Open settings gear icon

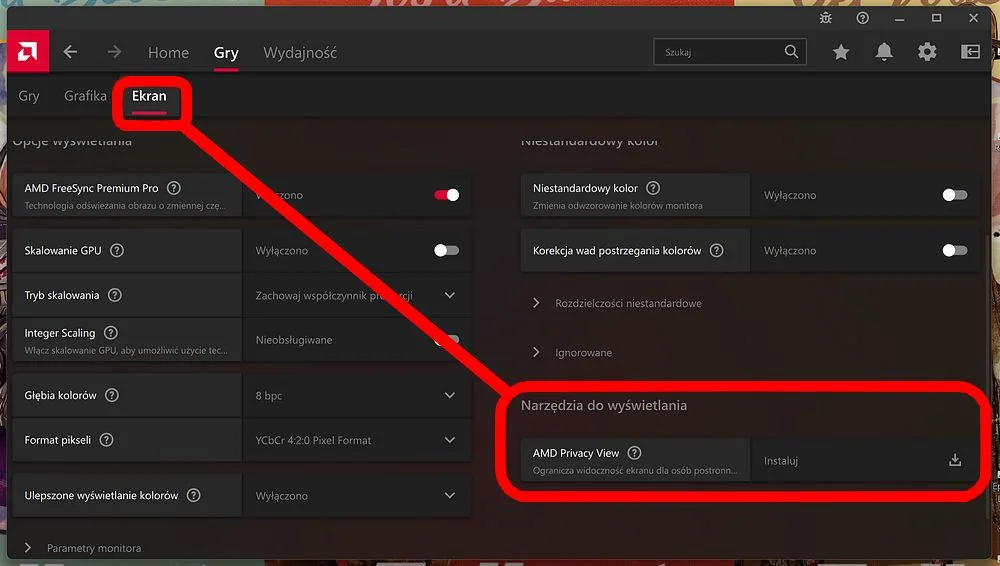coord(927,52)
